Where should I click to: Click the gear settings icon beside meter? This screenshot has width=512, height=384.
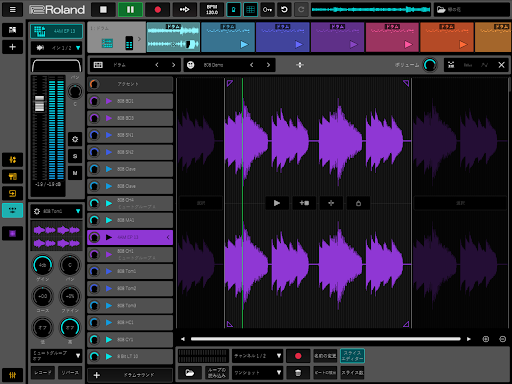(75, 139)
